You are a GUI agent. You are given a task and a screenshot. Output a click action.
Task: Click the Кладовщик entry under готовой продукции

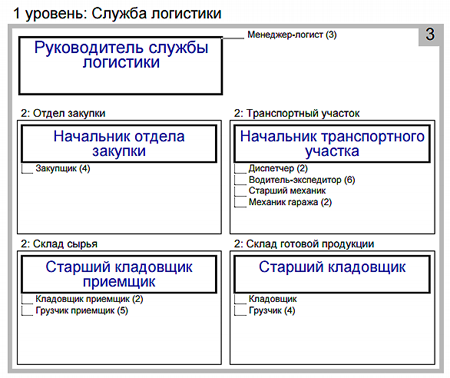(x=272, y=299)
